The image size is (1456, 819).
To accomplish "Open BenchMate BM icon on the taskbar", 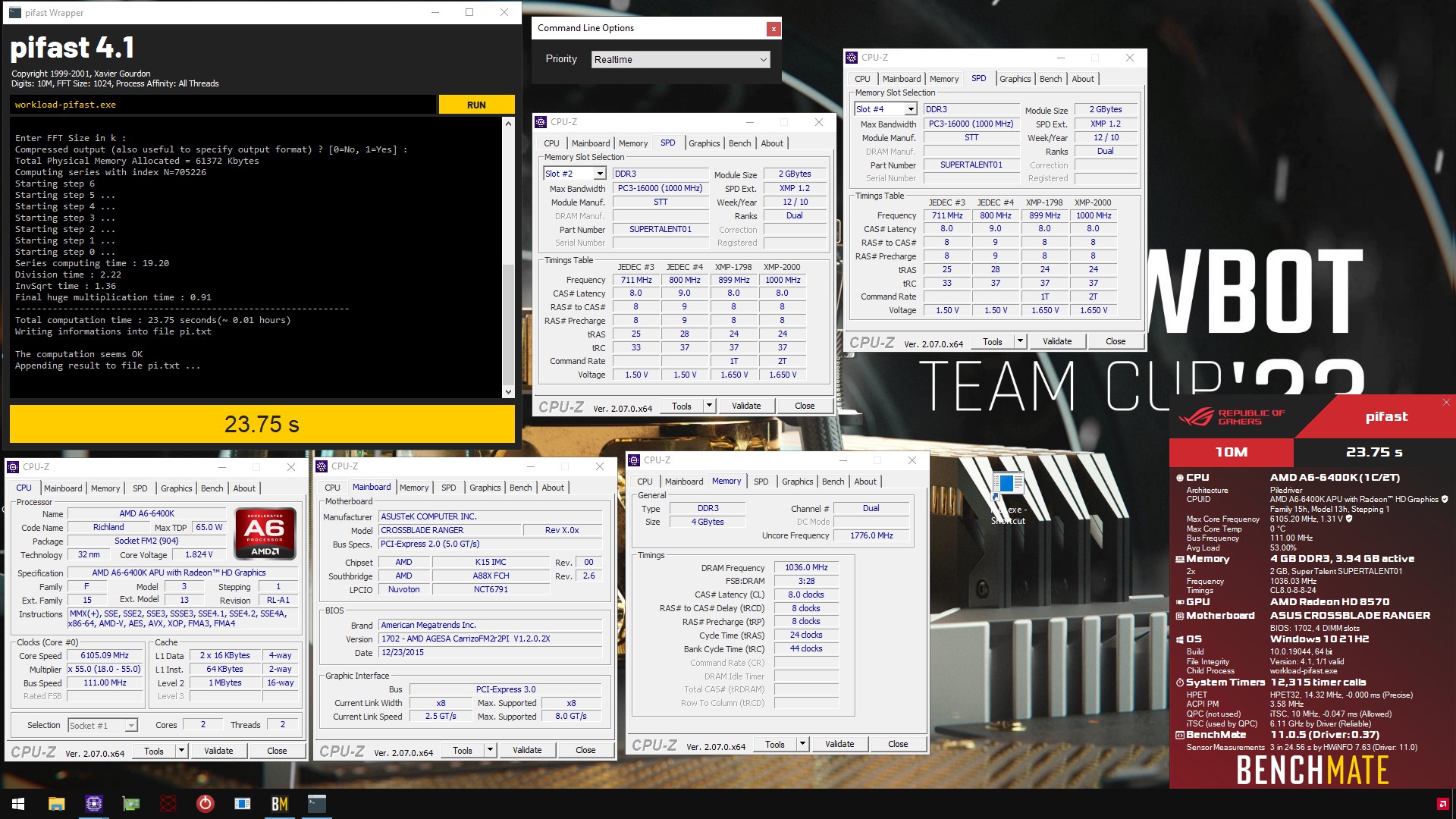I will click(280, 804).
